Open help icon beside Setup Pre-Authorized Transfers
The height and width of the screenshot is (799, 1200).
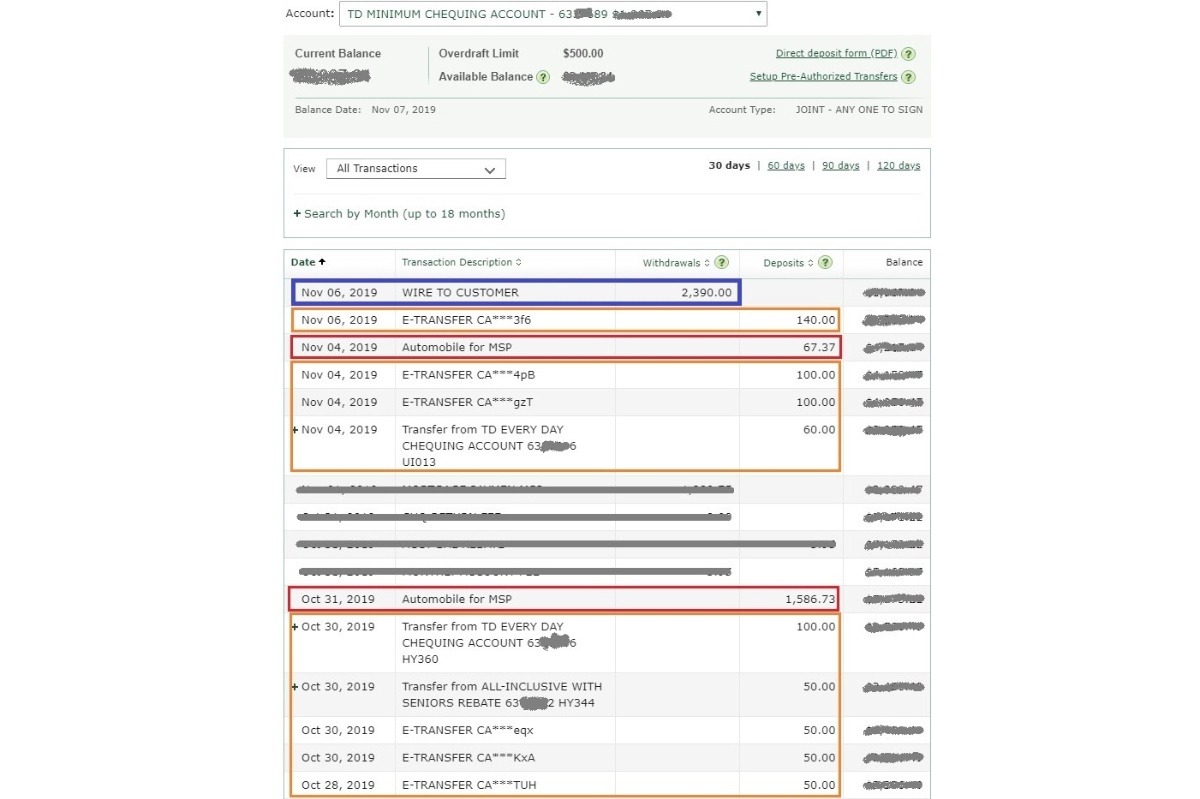point(908,77)
